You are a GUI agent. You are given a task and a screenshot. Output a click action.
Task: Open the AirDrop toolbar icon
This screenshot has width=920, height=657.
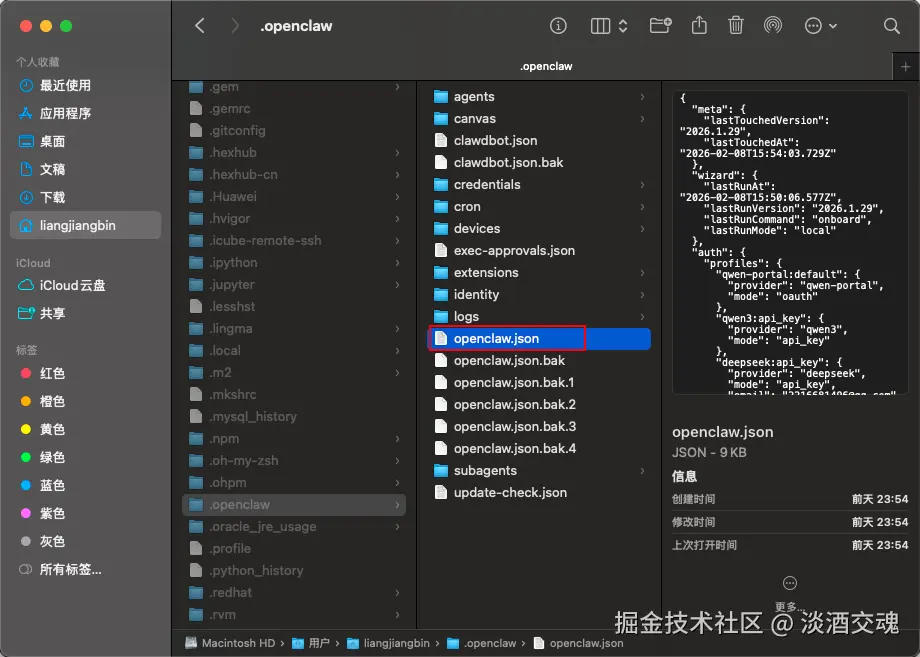(773, 26)
